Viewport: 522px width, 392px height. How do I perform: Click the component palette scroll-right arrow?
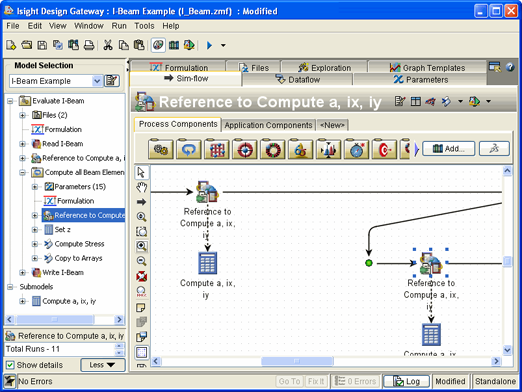click(x=416, y=149)
